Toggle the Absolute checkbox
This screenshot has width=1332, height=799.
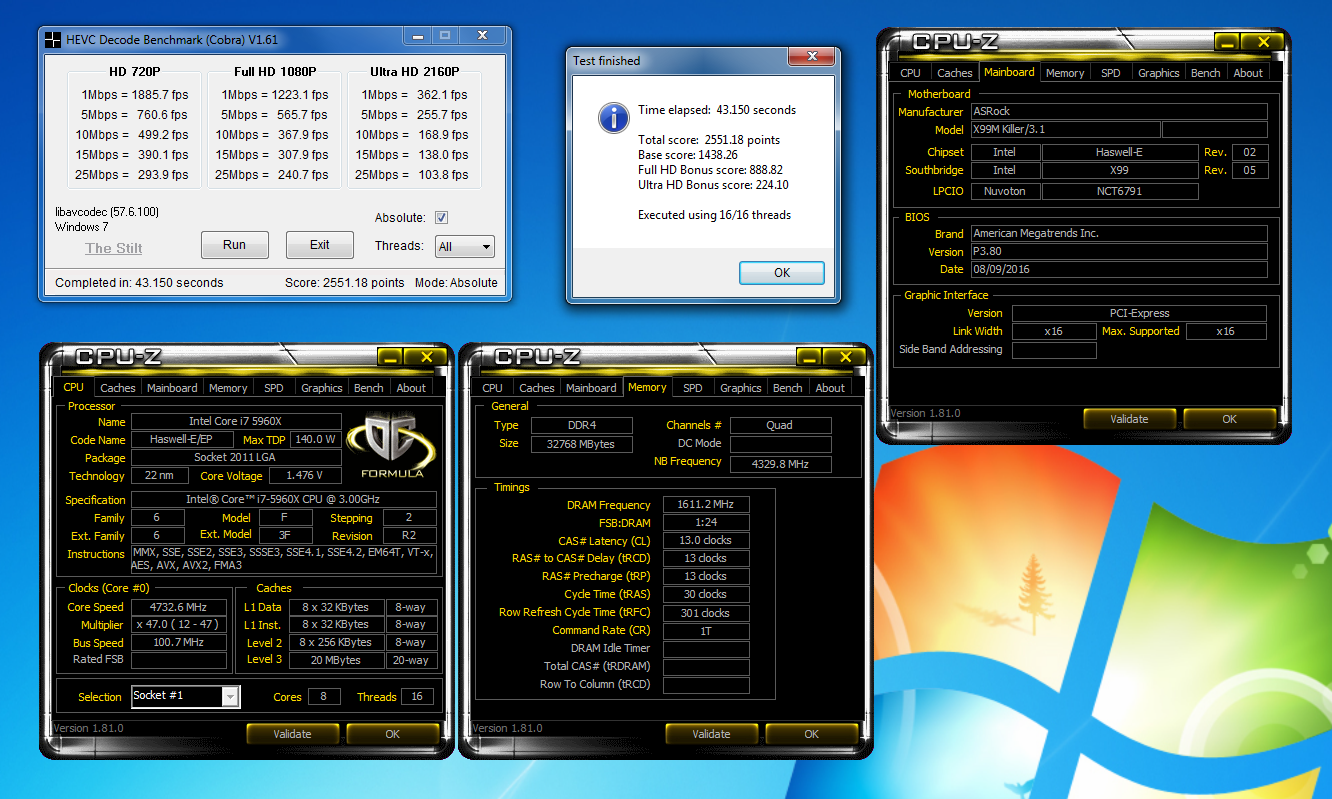click(x=441, y=218)
